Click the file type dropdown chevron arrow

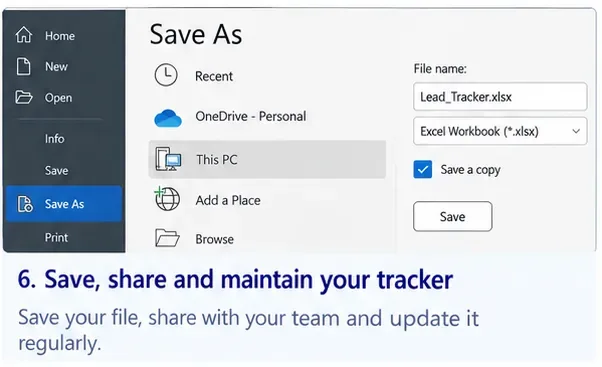[576, 131]
